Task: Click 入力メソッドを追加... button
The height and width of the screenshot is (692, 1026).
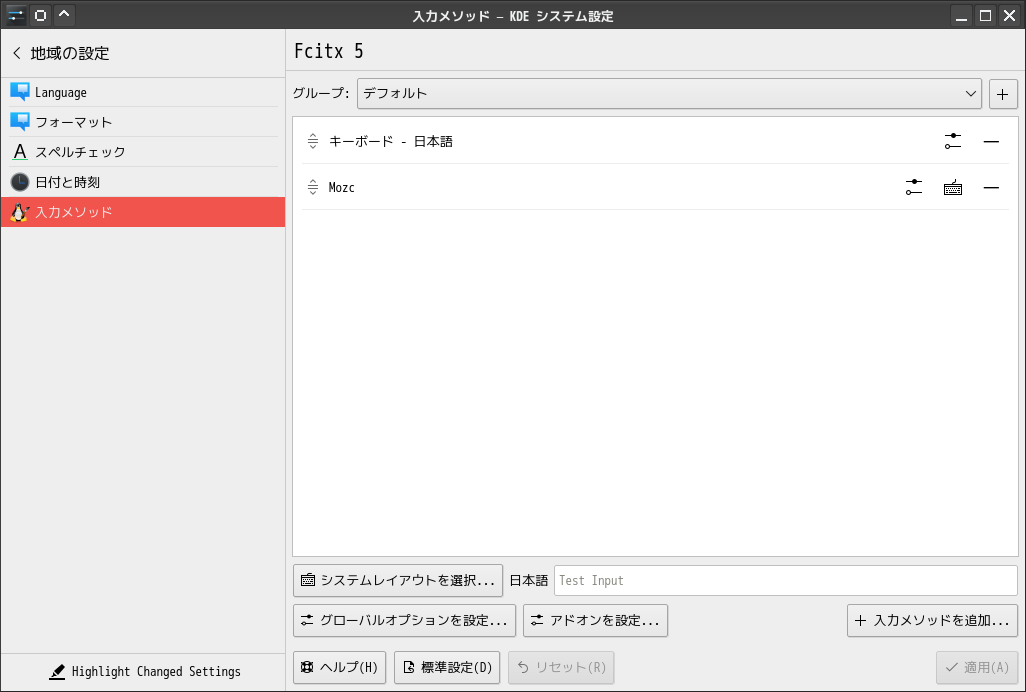Action: [x=932, y=620]
